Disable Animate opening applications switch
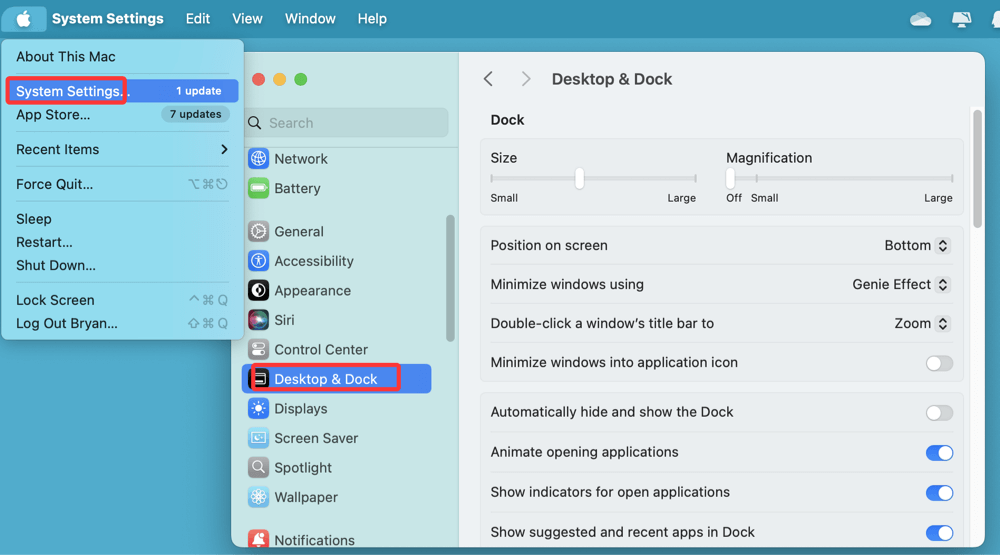This screenshot has width=1000, height=555. [939, 453]
